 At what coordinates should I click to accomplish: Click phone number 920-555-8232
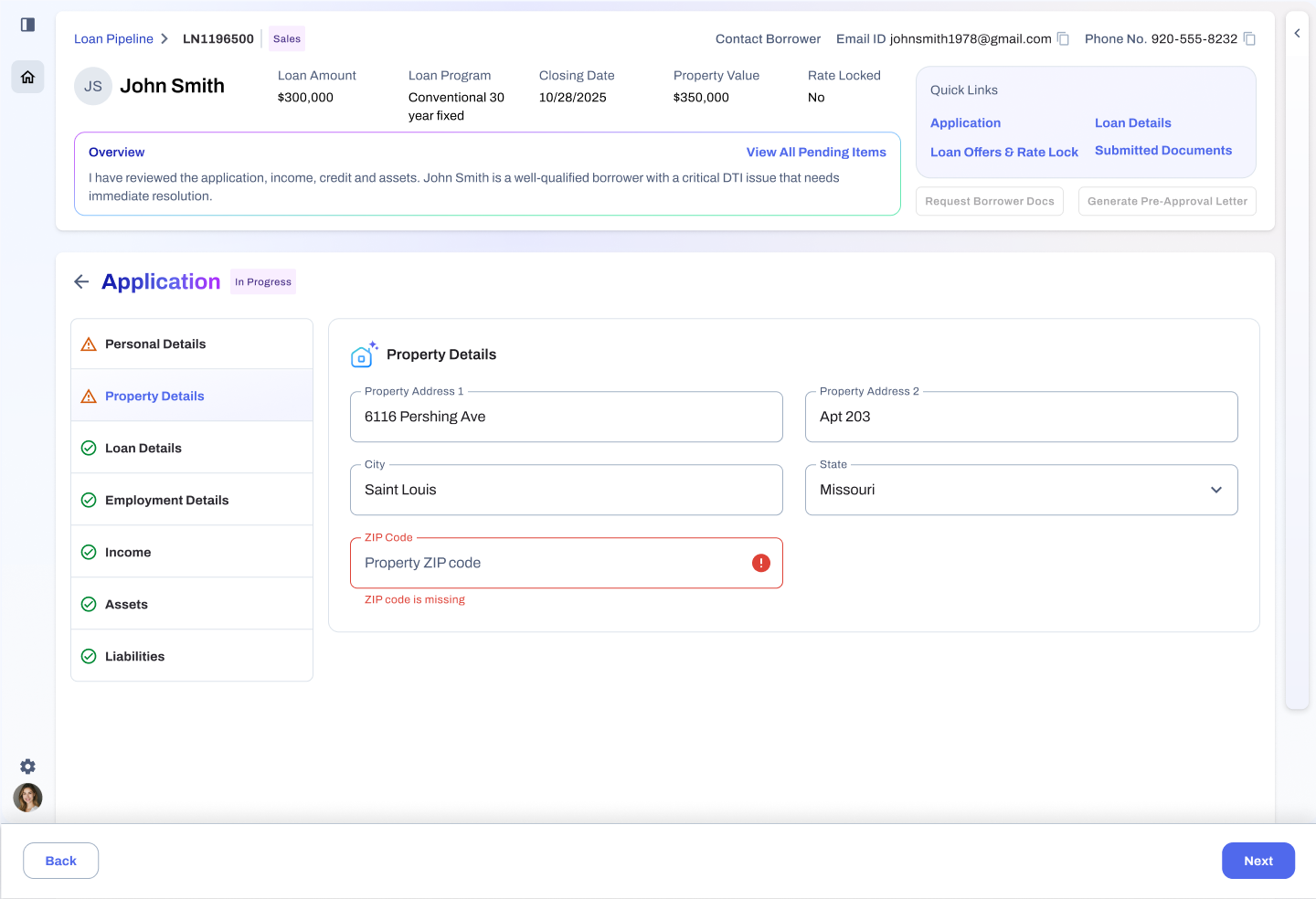tap(1194, 38)
